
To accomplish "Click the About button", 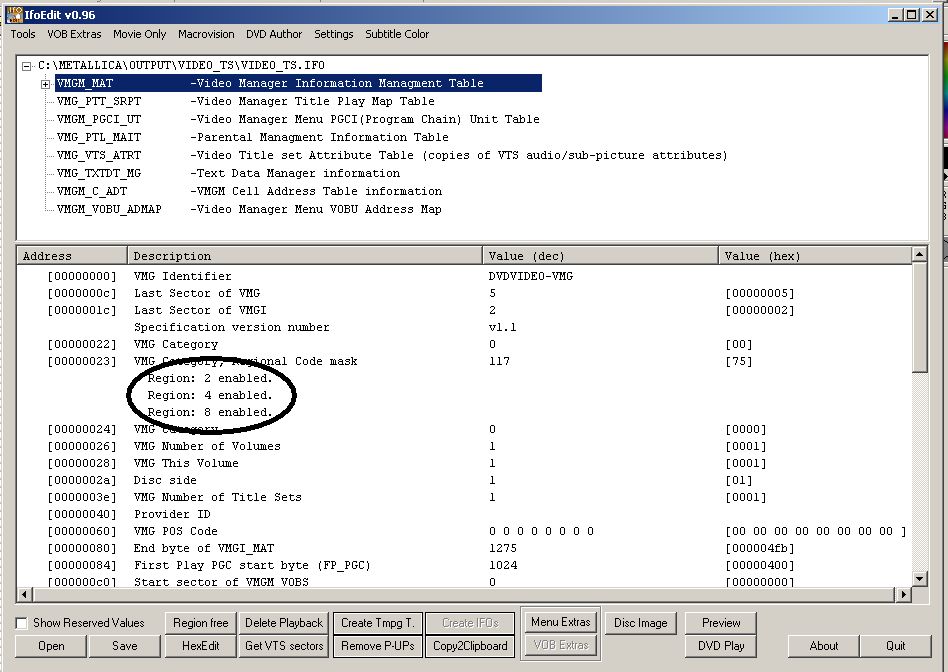I will coord(823,646).
